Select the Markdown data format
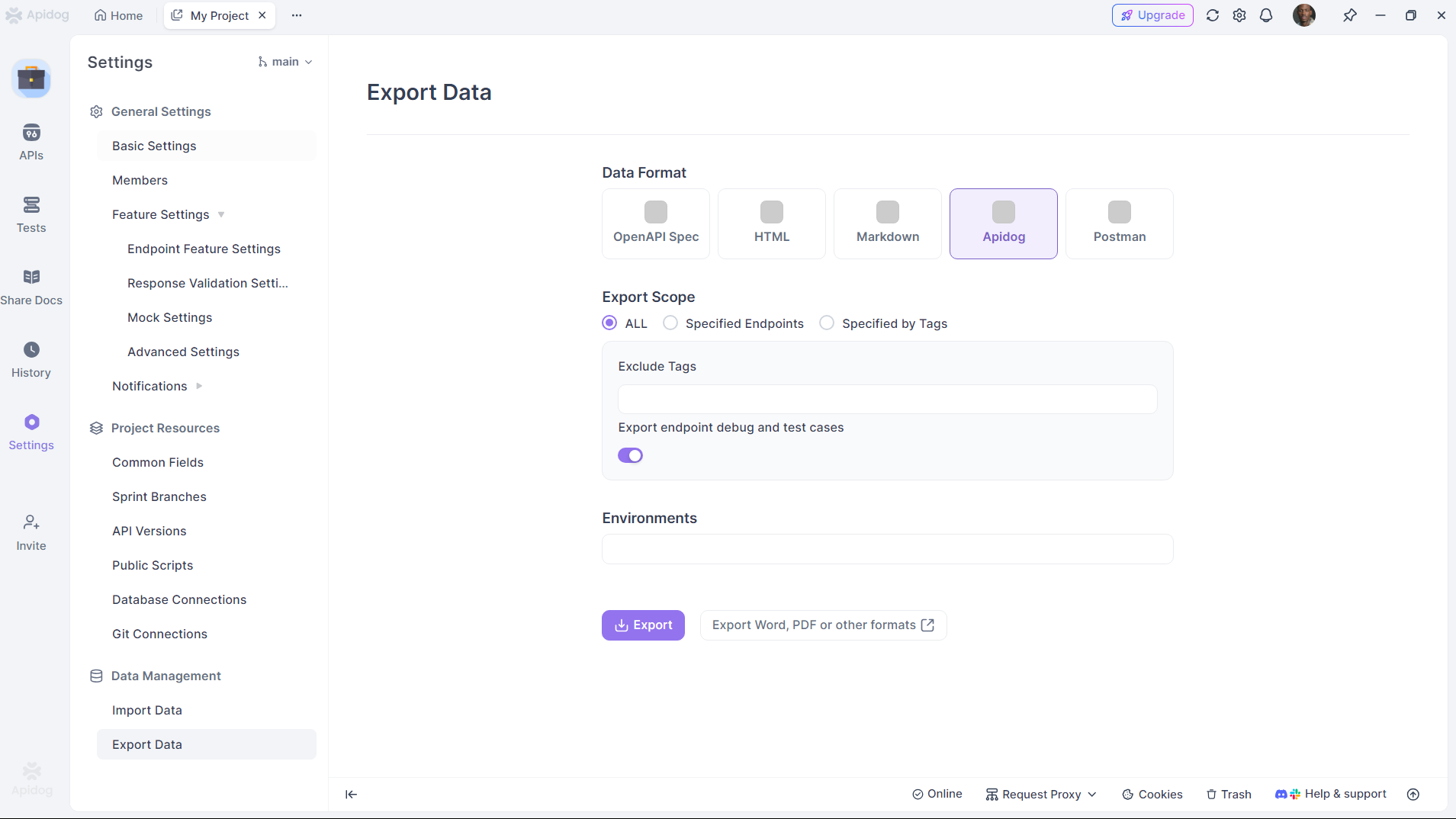Viewport: 1456px width, 819px height. tap(888, 223)
